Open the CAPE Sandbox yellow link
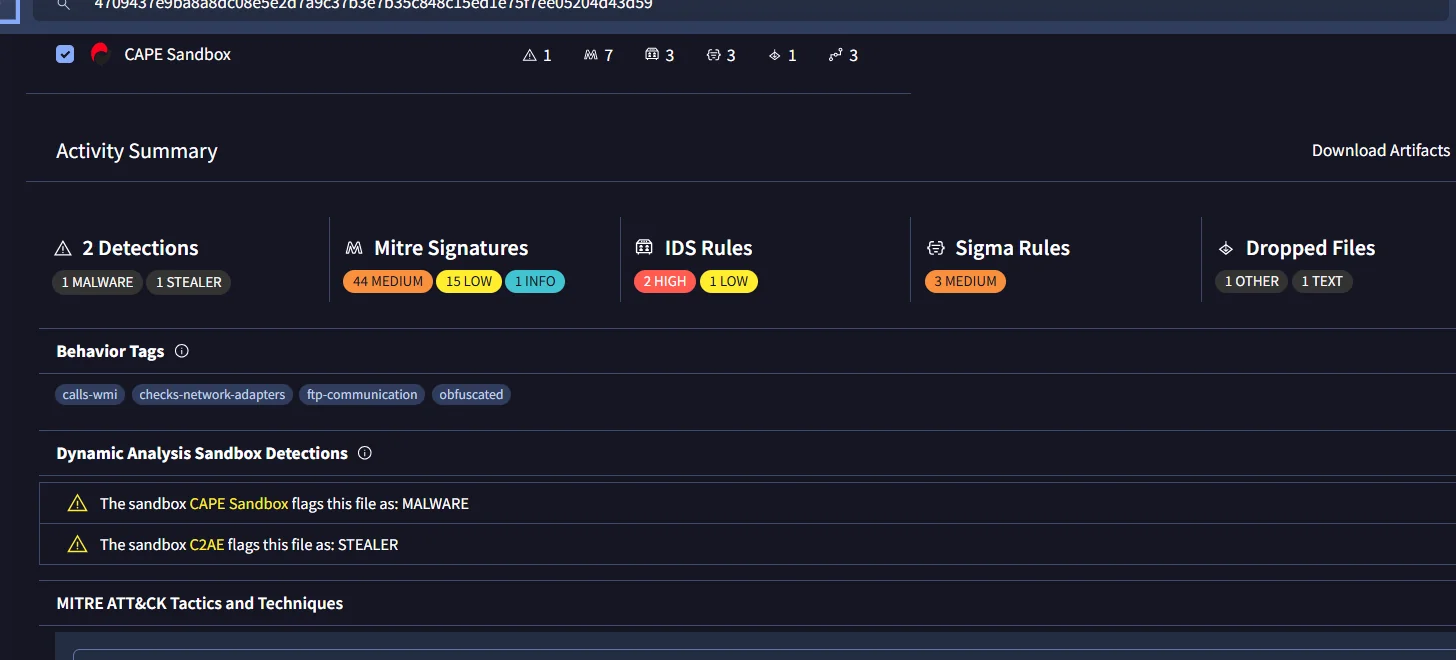 point(239,504)
